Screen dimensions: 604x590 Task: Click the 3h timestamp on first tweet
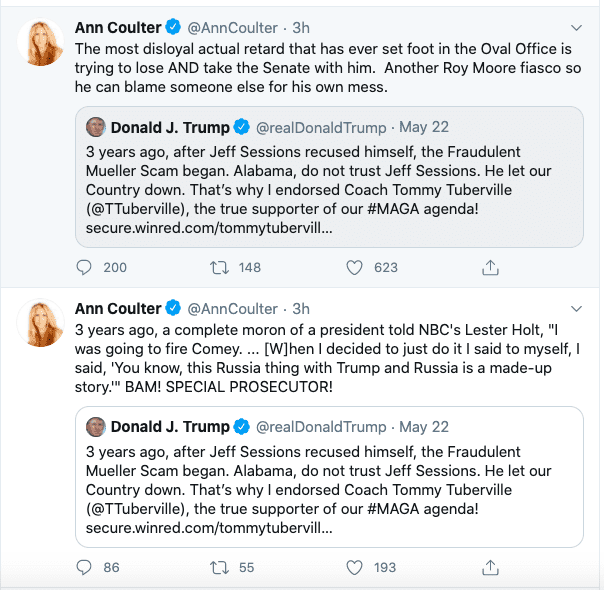tap(301, 28)
